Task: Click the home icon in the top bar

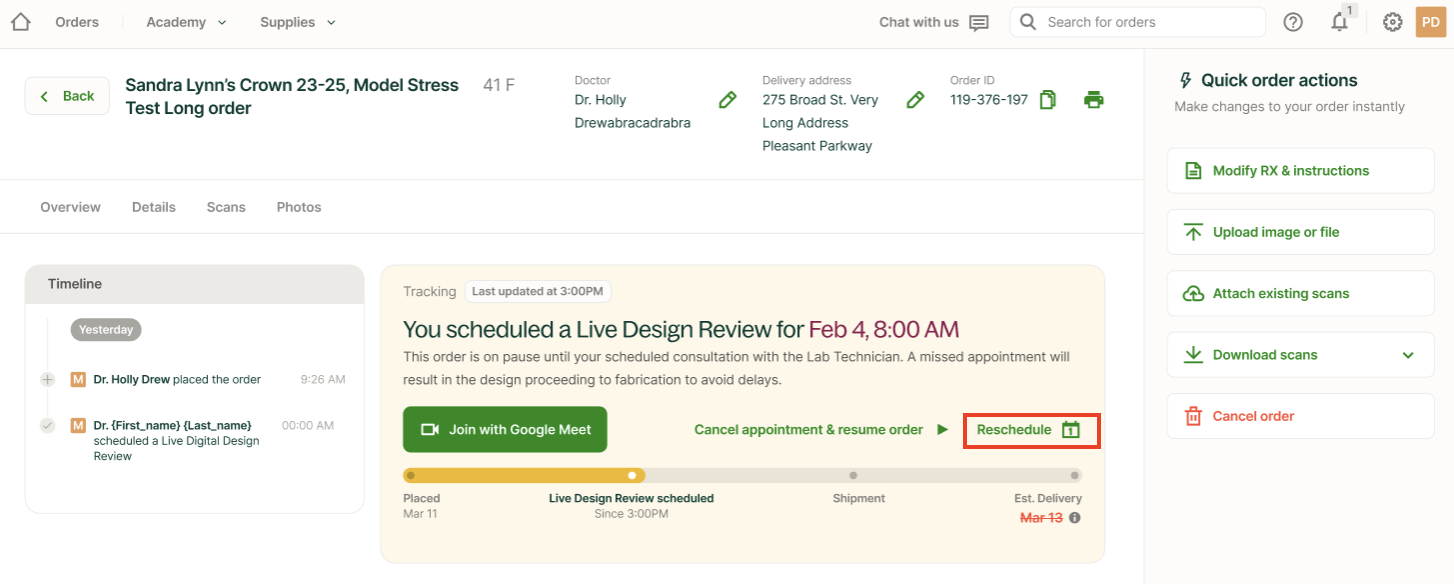Action: [20, 21]
